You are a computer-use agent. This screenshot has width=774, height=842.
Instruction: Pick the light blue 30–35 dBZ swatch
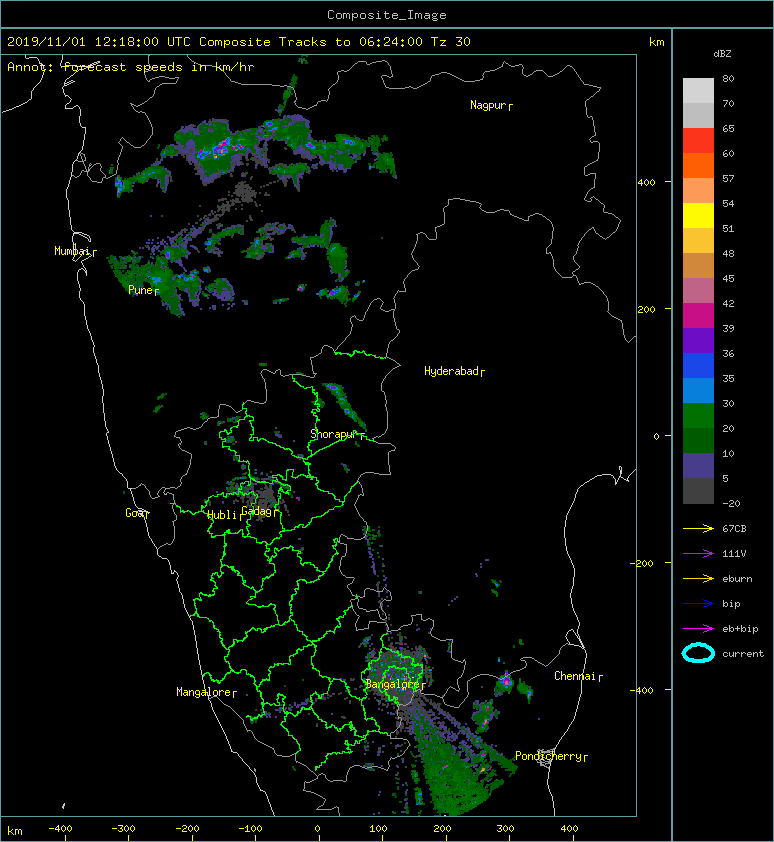[698, 390]
